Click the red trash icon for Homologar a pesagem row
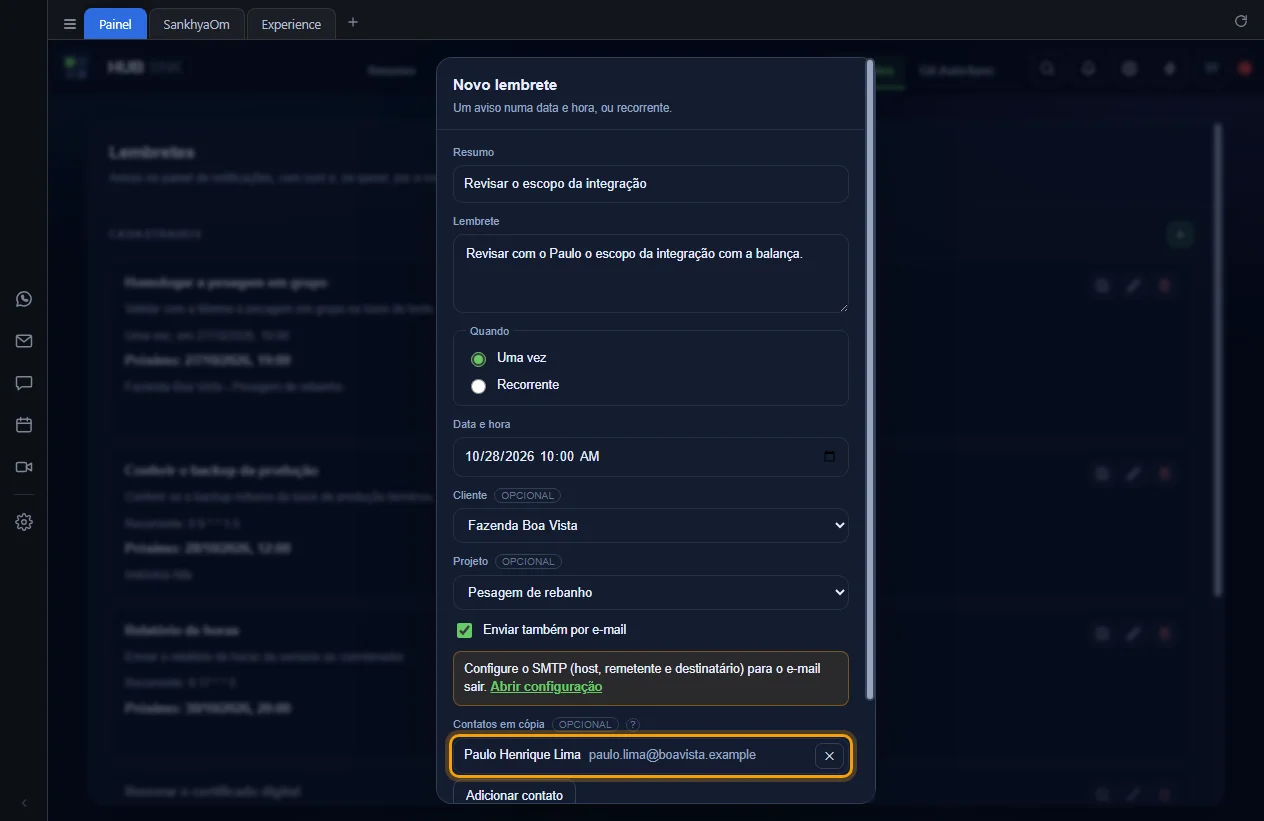Image resolution: width=1264 pixels, height=821 pixels. click(x=1164, y=286)
